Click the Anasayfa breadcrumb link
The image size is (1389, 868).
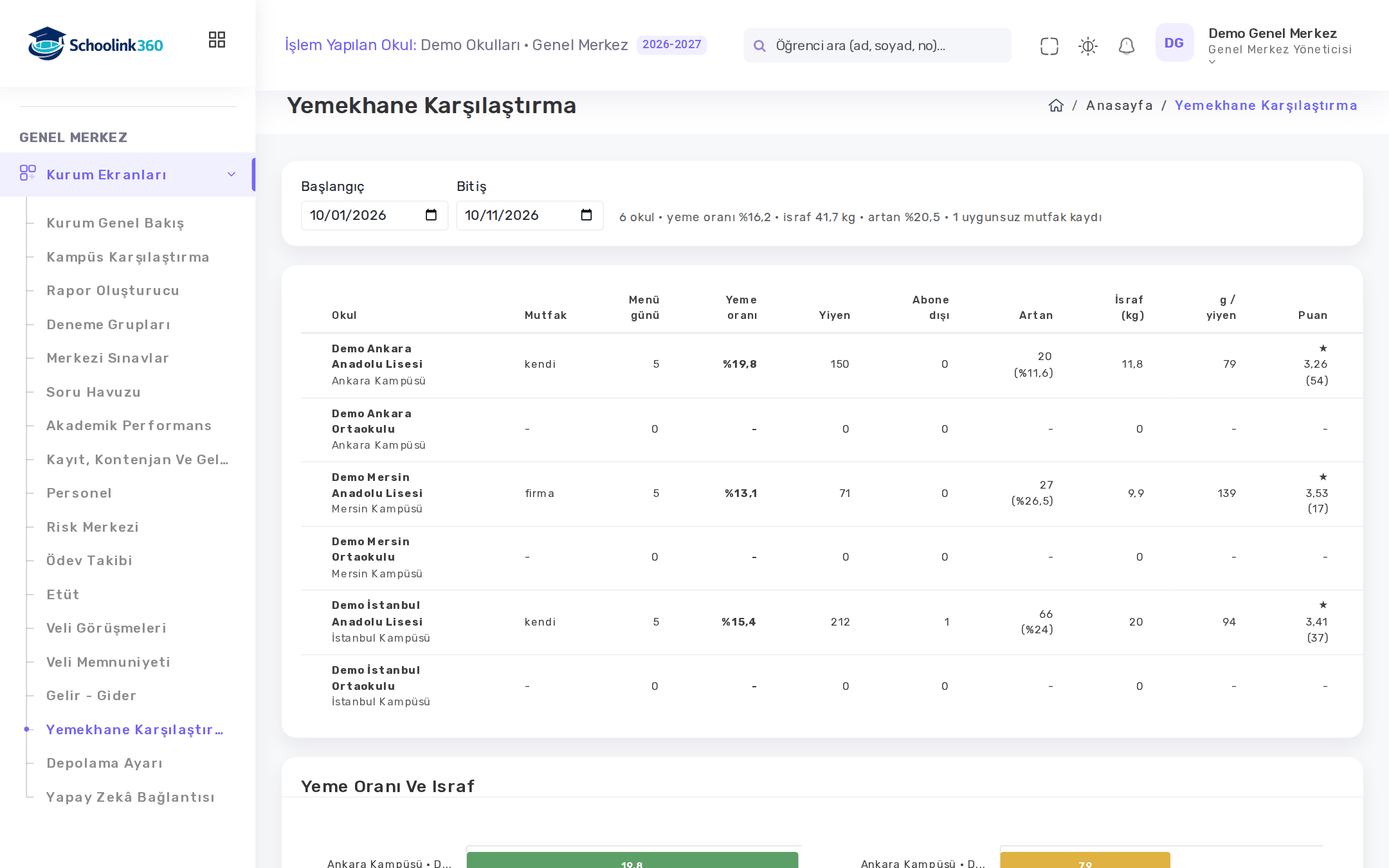point(1119,105)
